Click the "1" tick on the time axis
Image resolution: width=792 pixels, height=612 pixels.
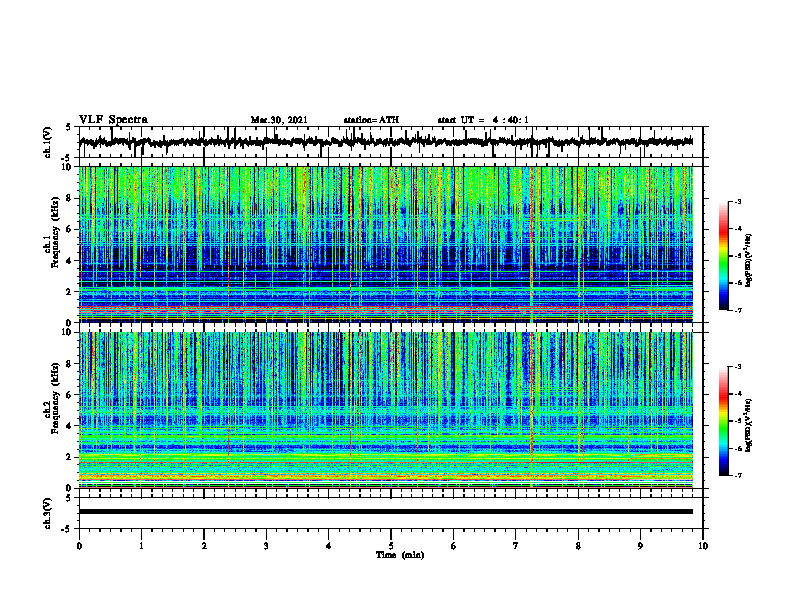click(x=141, y=546)
